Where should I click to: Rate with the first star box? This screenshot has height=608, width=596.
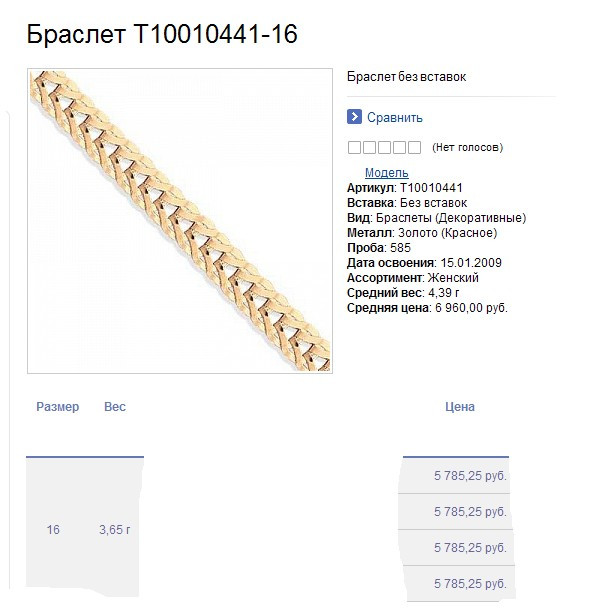point(354,147)
